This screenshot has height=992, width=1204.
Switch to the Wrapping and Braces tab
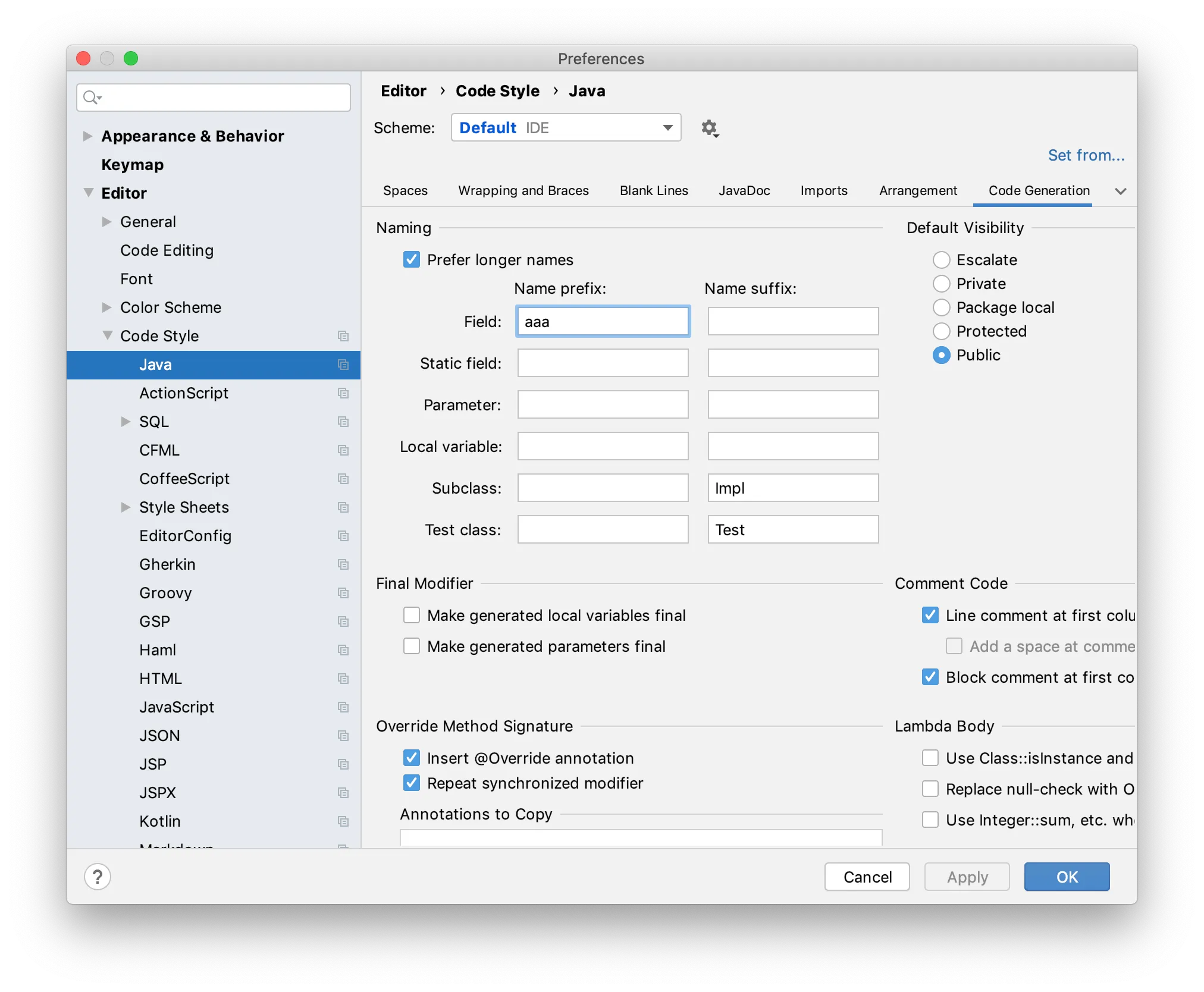pyautogui.click(x=523, y=191)
